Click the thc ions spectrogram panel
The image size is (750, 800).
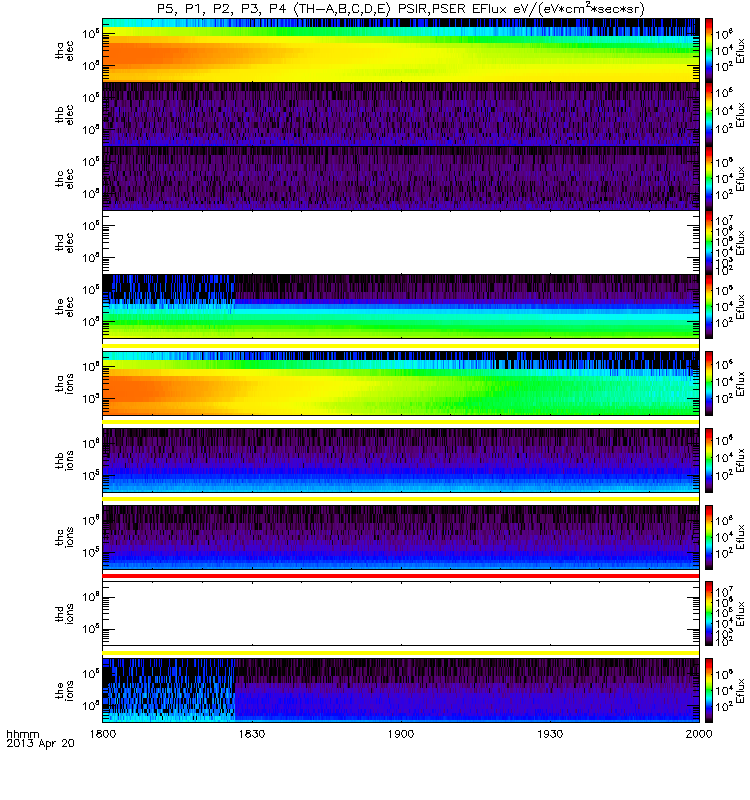(x=401, y=537)
